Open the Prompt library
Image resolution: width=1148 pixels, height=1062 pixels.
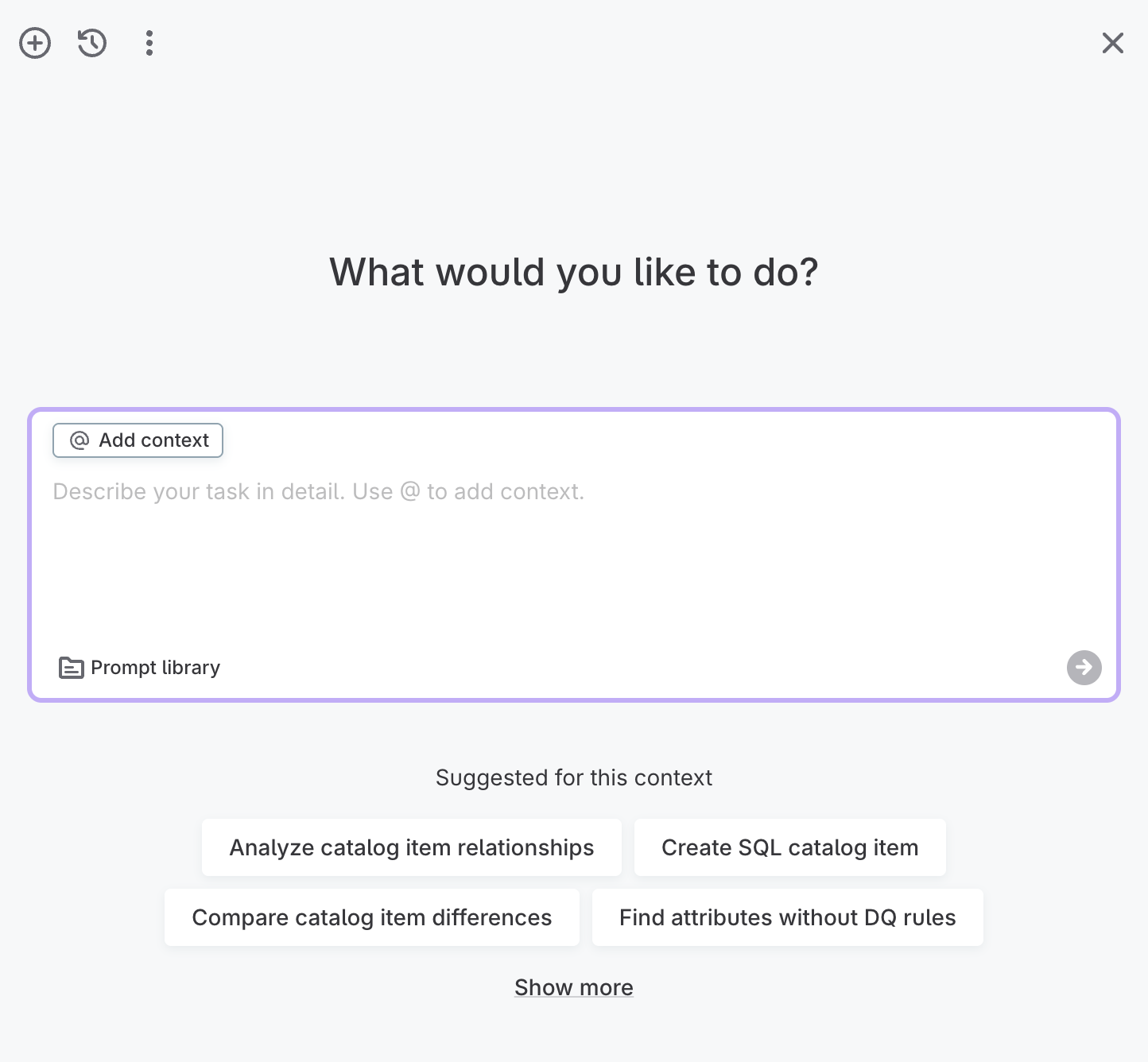pos(138,668)
